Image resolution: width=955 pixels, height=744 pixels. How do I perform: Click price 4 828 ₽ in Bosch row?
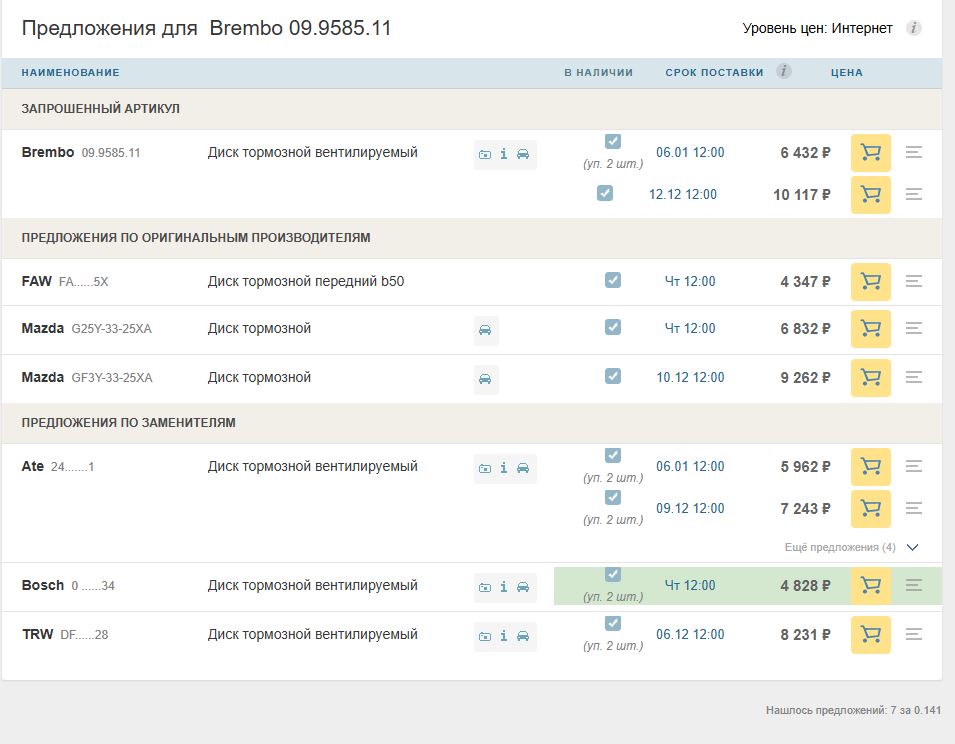[x=805, y=586]
